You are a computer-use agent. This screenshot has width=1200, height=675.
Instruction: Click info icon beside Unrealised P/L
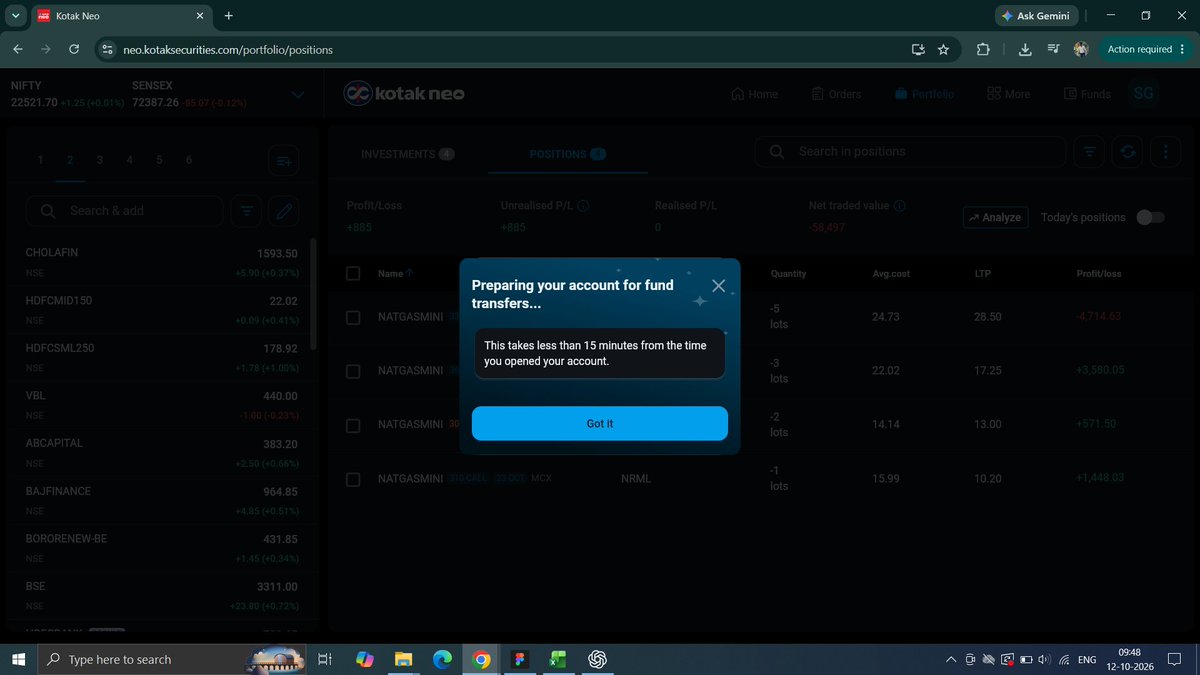pyautogui.click(x=583, y=206)
